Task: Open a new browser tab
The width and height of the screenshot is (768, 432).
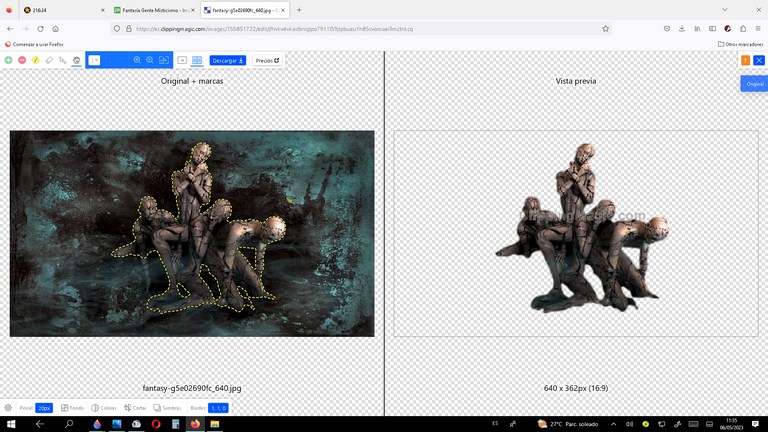Action: [x=299, y=10]
